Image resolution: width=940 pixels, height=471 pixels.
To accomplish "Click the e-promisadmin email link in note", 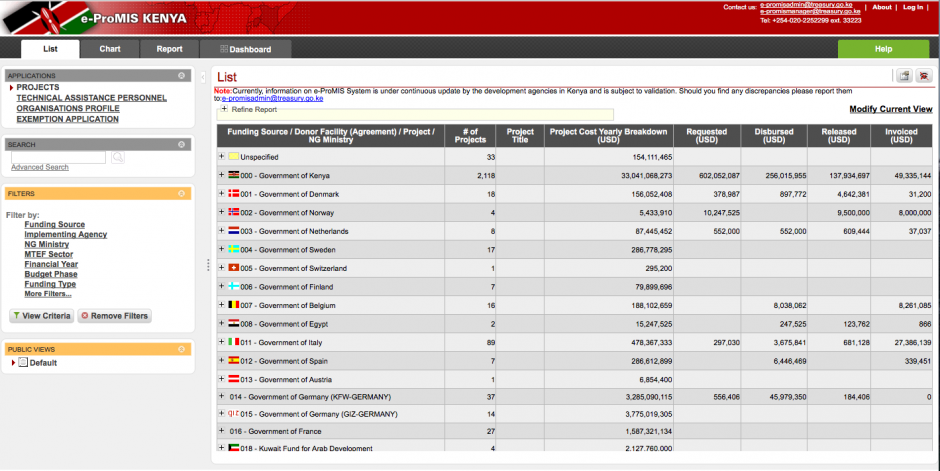I will point(272,98).
